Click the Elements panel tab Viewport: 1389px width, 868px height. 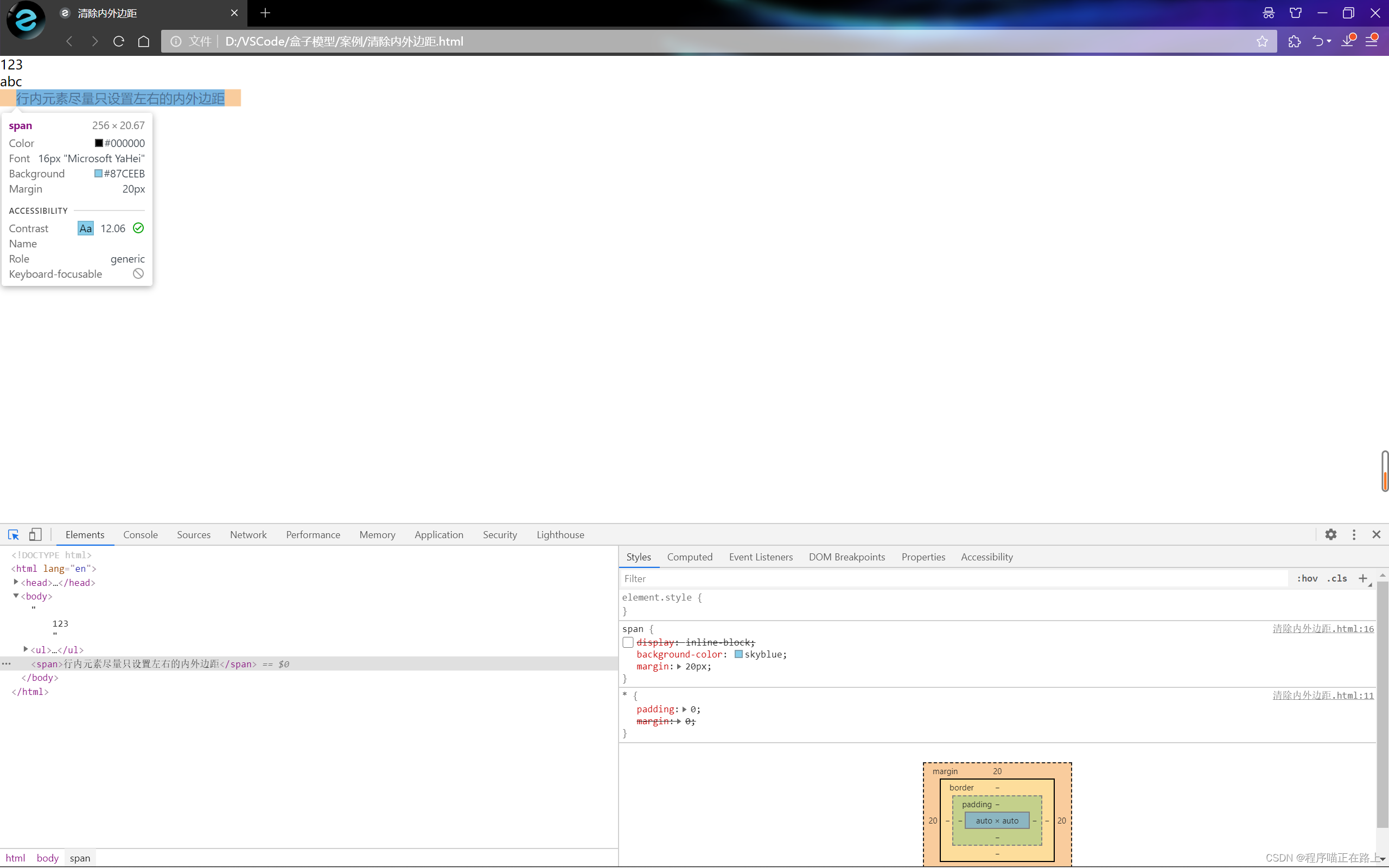coord(84,534)
